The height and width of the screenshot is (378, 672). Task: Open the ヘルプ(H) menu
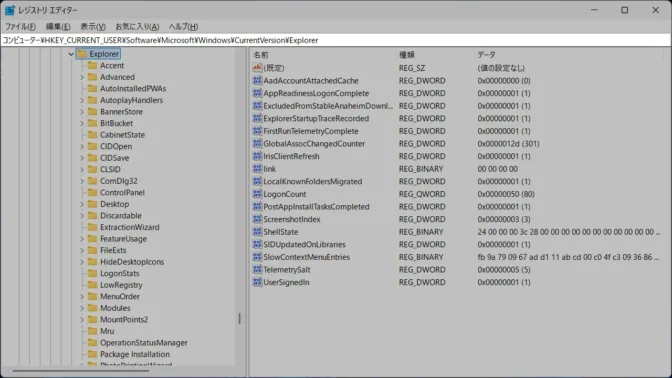point(183,27)
